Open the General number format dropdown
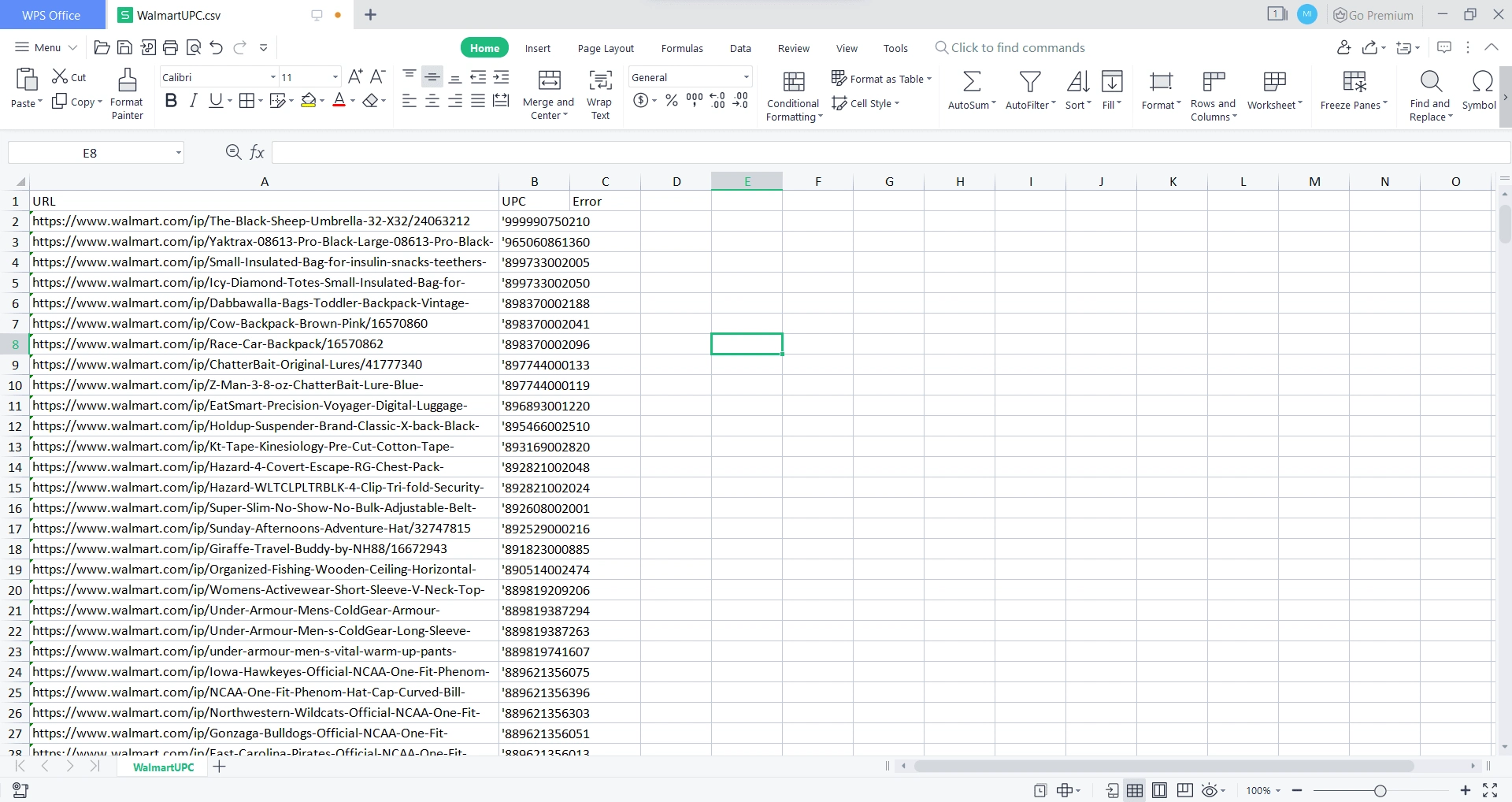This screenshot has height=802, width=1512. [x=746, y=77]
